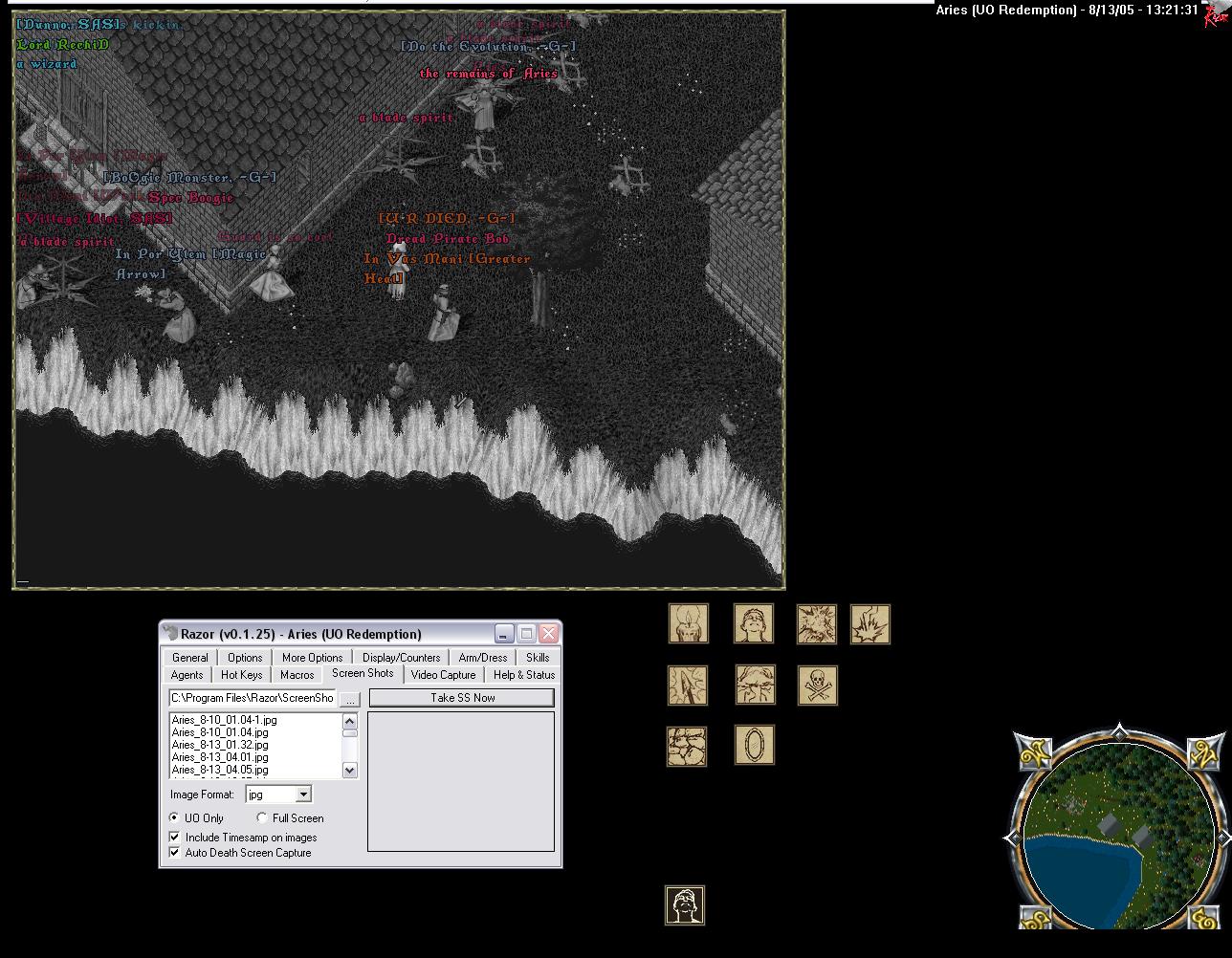1232x958 pixels.
Task: Click the browse folder ellipsis button
Action: point(350,699)
